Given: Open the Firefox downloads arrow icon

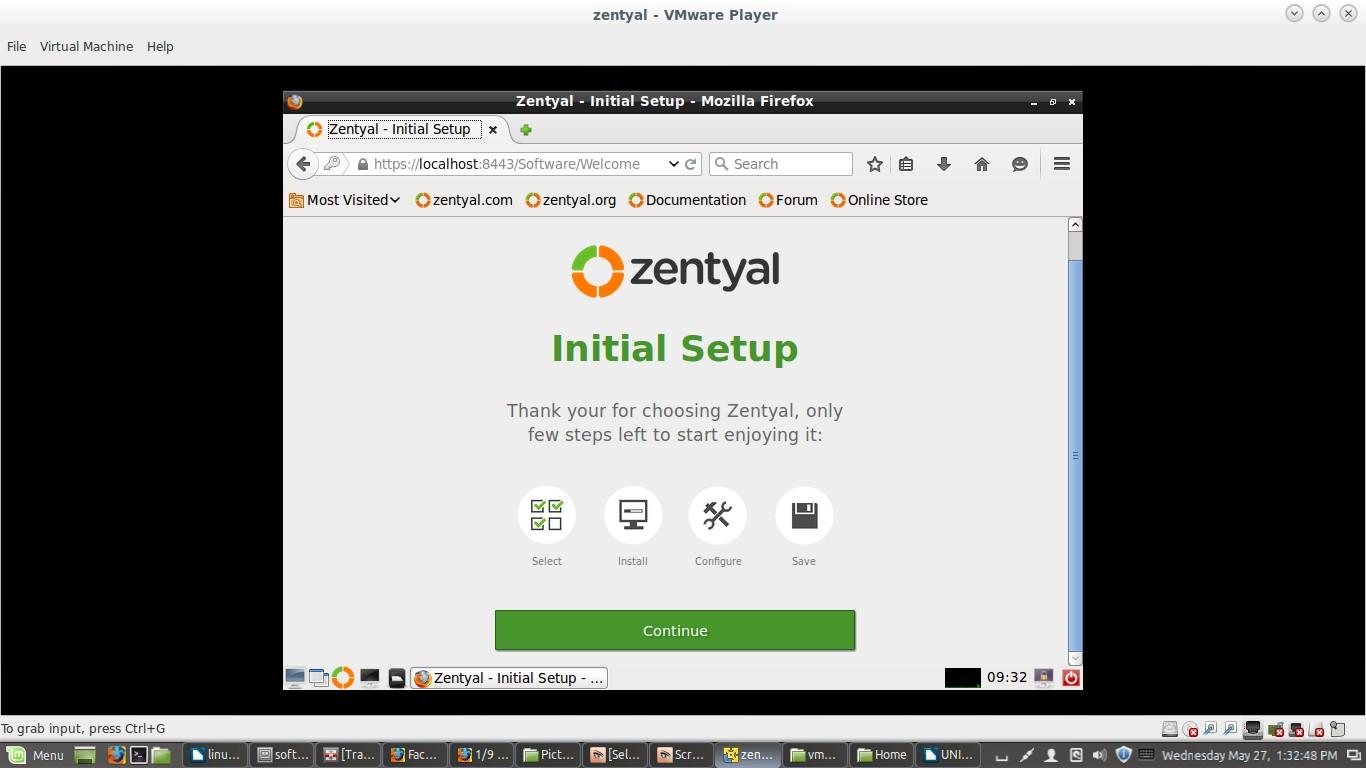Looking at the screenshot, I should [943, 164].
